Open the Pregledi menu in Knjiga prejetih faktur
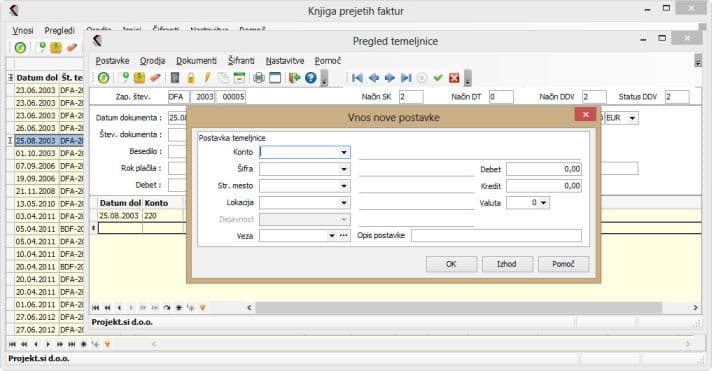The height and width of the screenshot is (371, 712). [x=59, y=30]
